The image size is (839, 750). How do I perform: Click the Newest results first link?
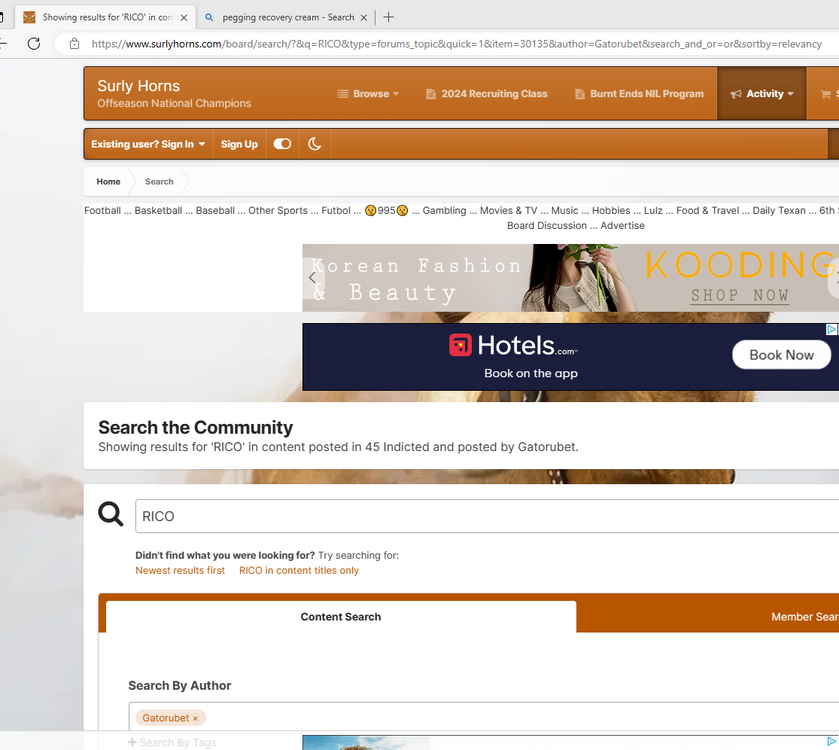pos(180,570)
